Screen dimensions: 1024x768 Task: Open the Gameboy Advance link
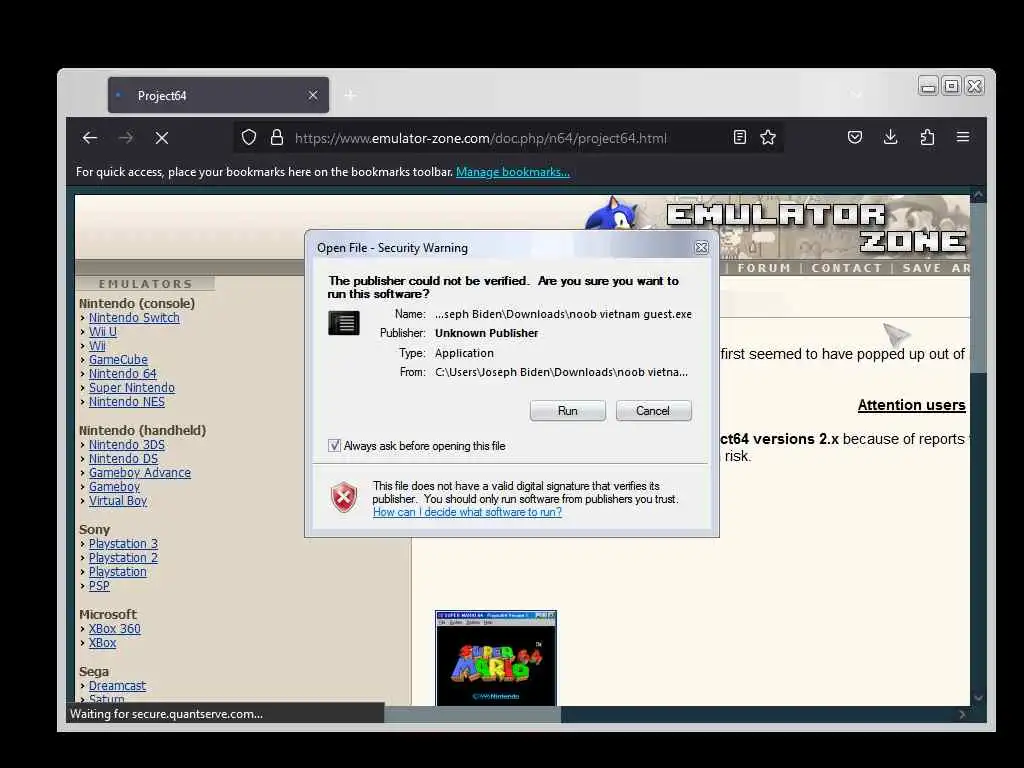[140, 473]
